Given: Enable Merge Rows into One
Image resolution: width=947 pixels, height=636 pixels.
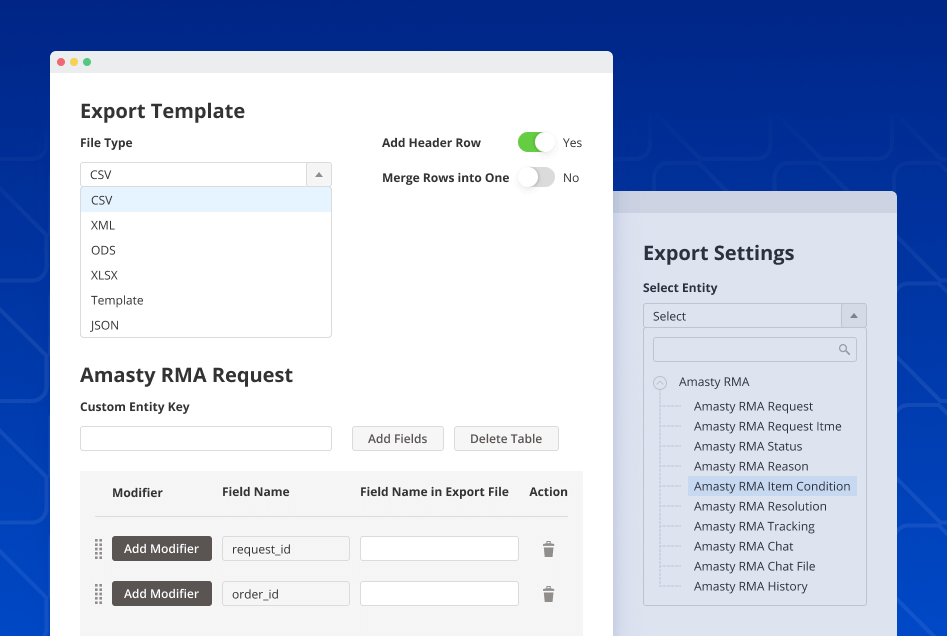Looking at the screenshot, I should click(536, 176).
